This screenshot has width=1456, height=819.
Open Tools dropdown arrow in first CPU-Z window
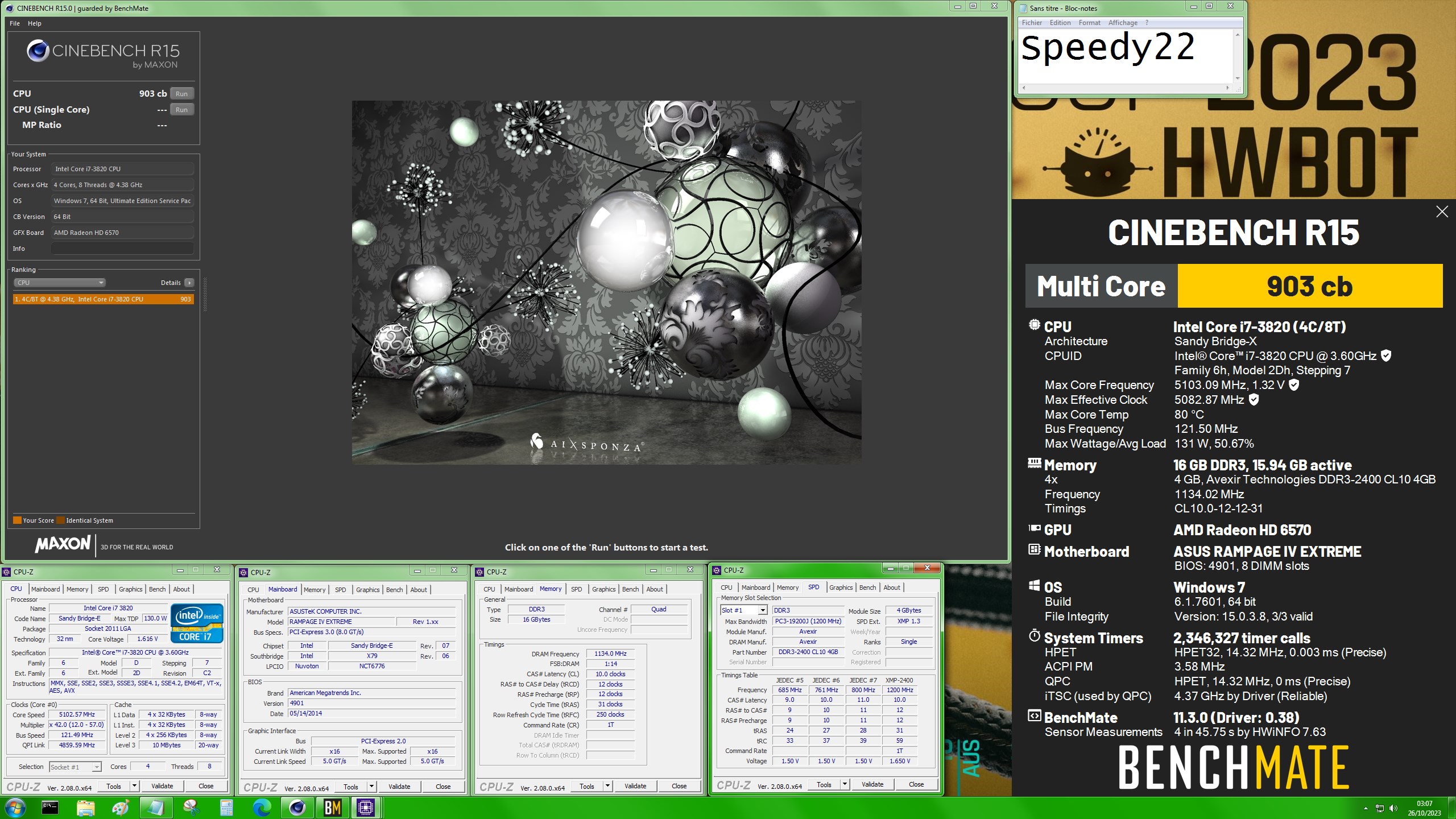click(134, 786)
